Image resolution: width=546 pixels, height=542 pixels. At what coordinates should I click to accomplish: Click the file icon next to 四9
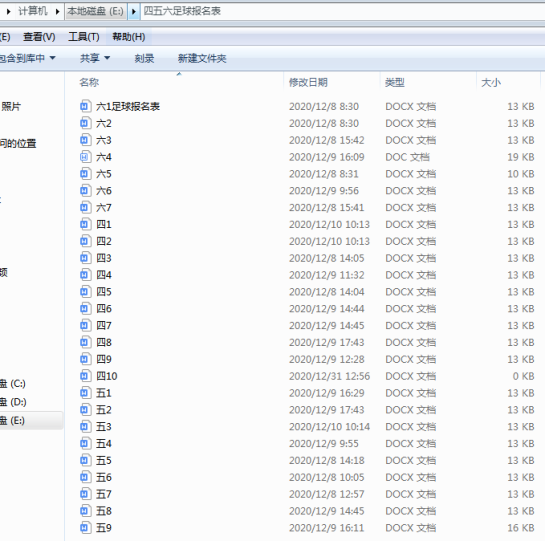[85, 359]
